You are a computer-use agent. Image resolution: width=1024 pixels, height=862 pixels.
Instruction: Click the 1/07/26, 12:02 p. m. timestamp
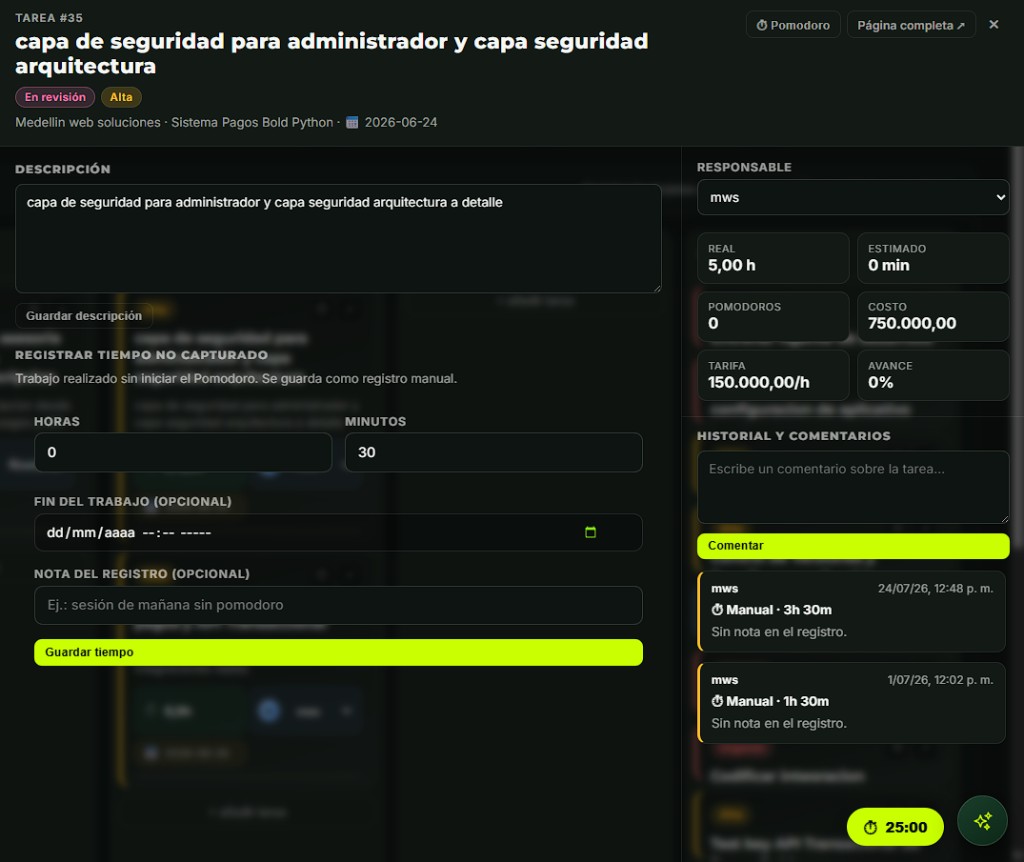click(x=940, y=680)
